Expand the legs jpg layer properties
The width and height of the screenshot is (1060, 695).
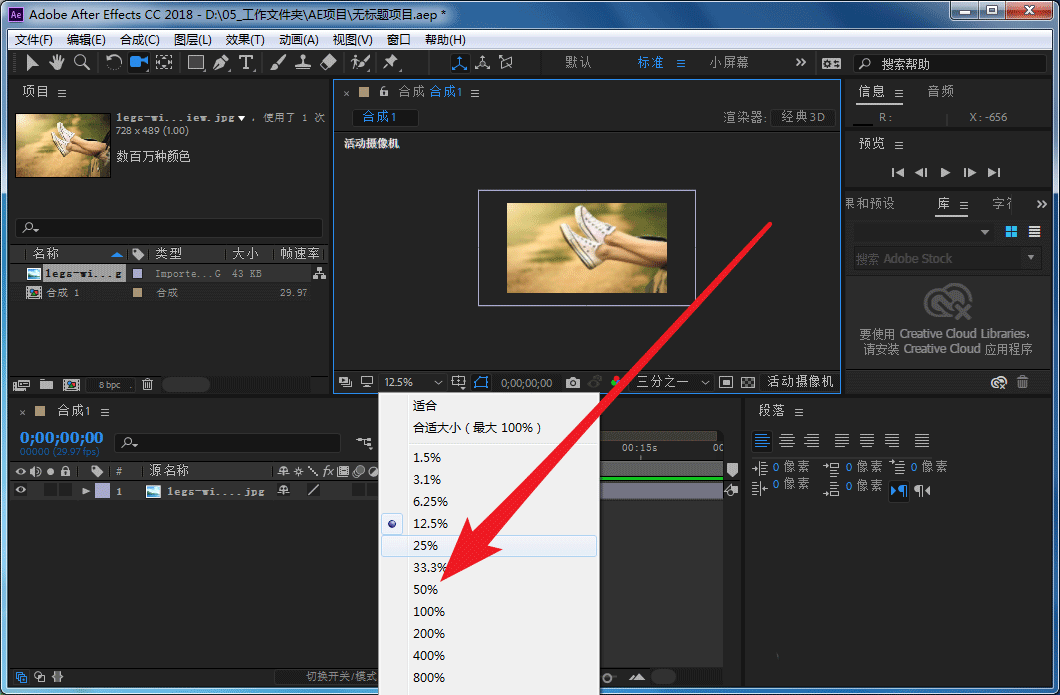coord(86,491)
